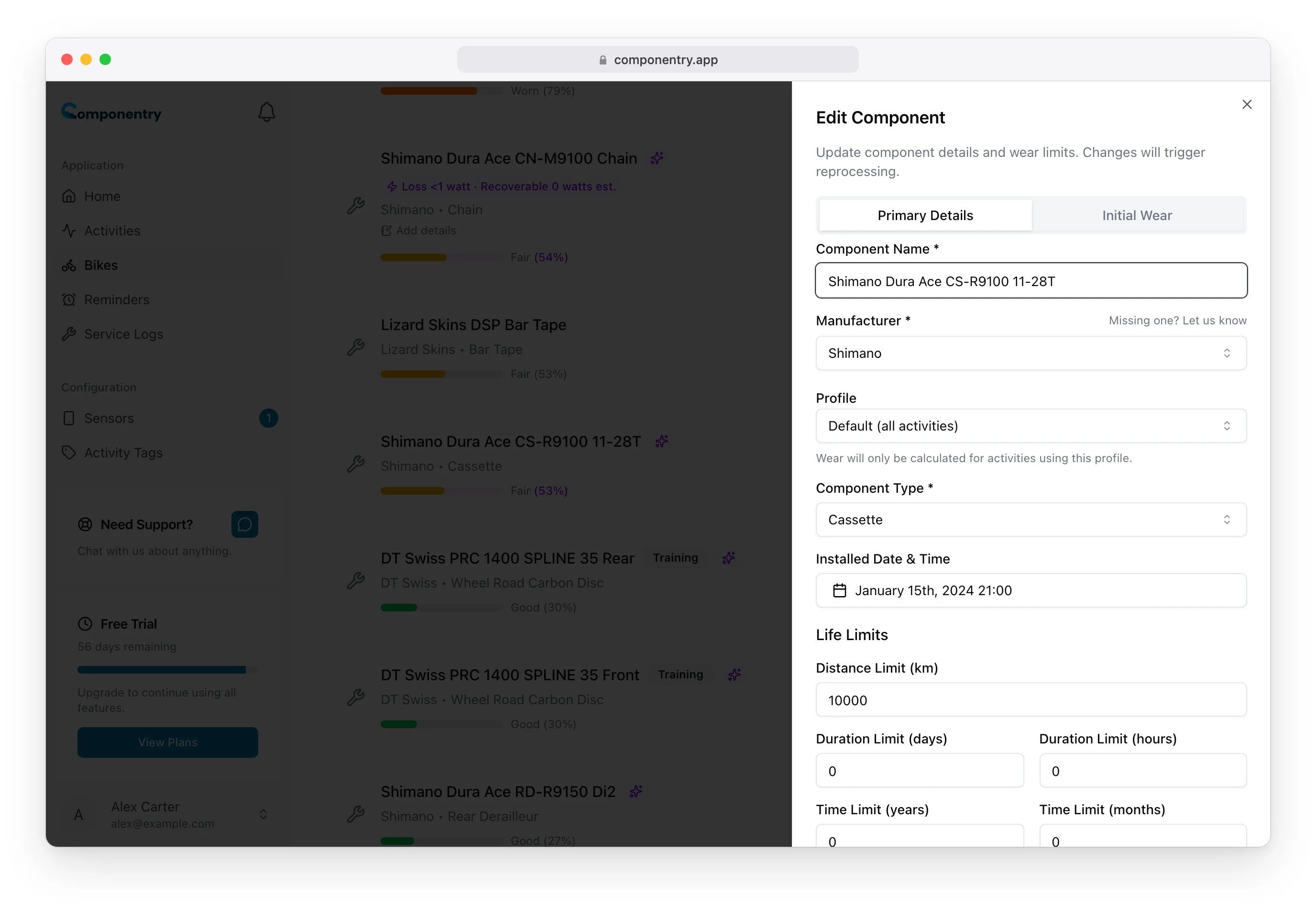Click sparkle icon beside Dura Ace Chain

pos(657,158)
